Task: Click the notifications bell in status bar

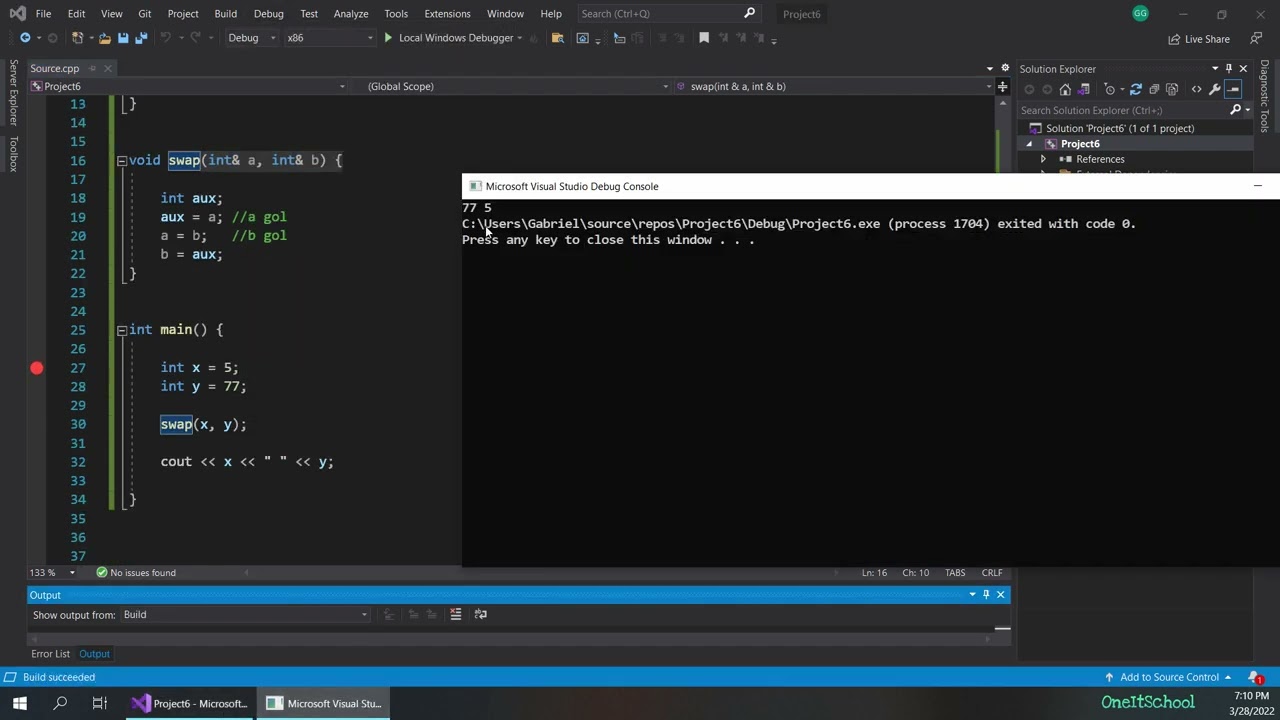Action: (1256, 677)
